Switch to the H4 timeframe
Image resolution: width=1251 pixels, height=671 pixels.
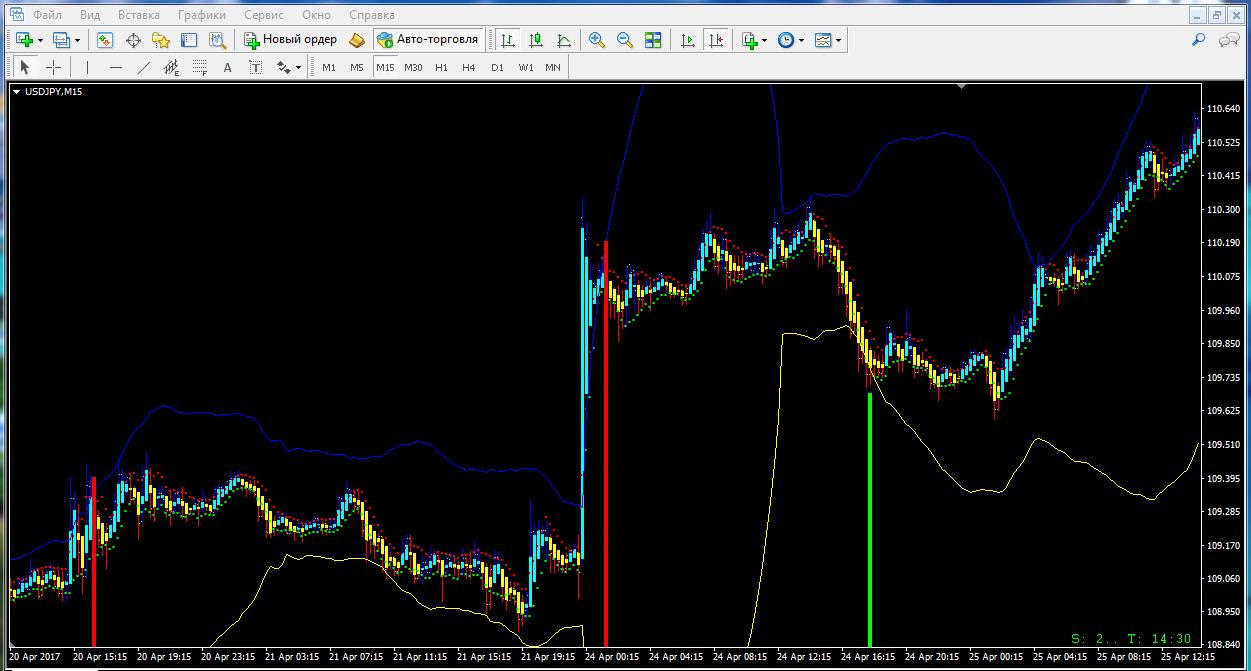click(469, 67)
